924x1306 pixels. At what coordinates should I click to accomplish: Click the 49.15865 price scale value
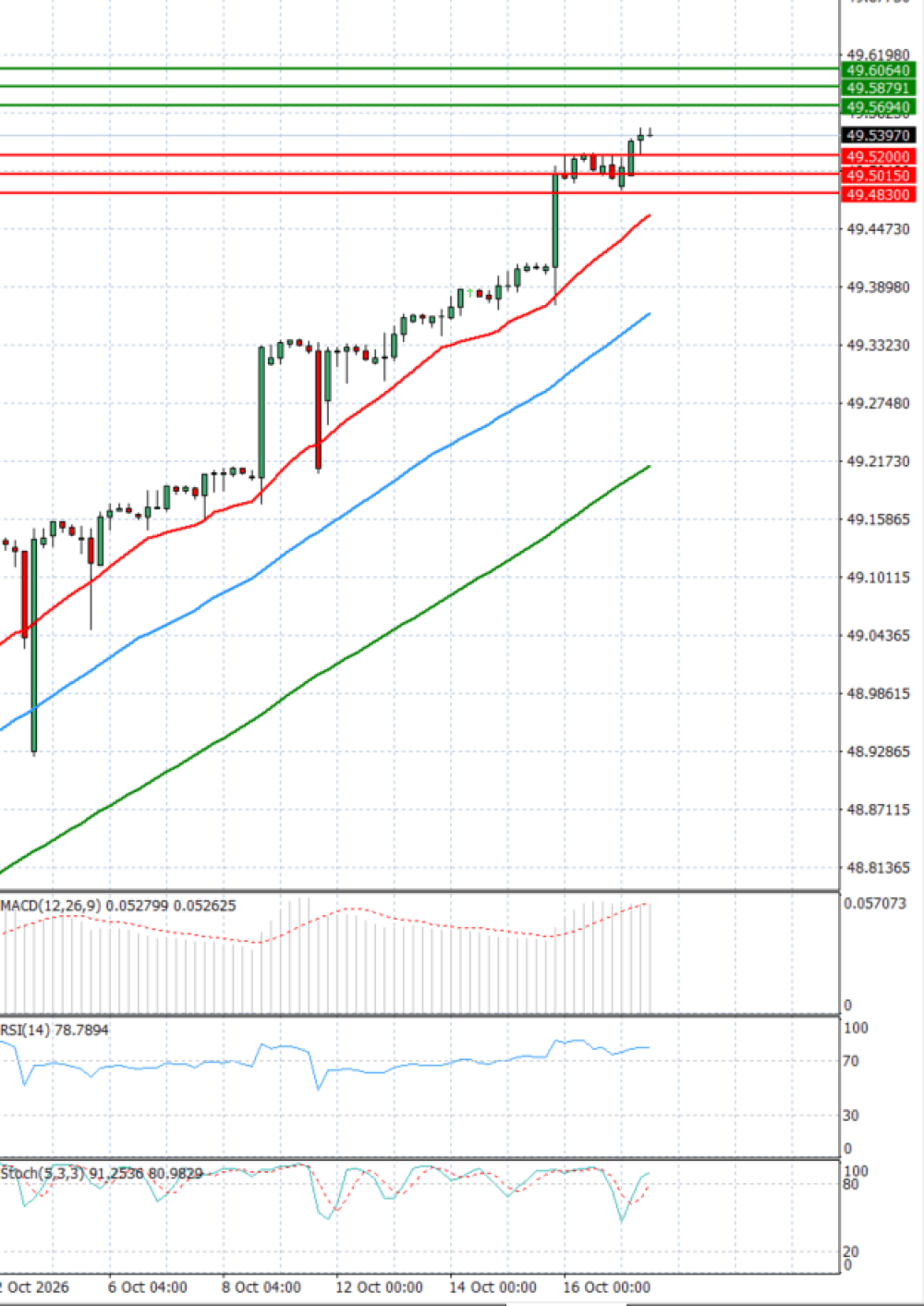coord(878,519)
